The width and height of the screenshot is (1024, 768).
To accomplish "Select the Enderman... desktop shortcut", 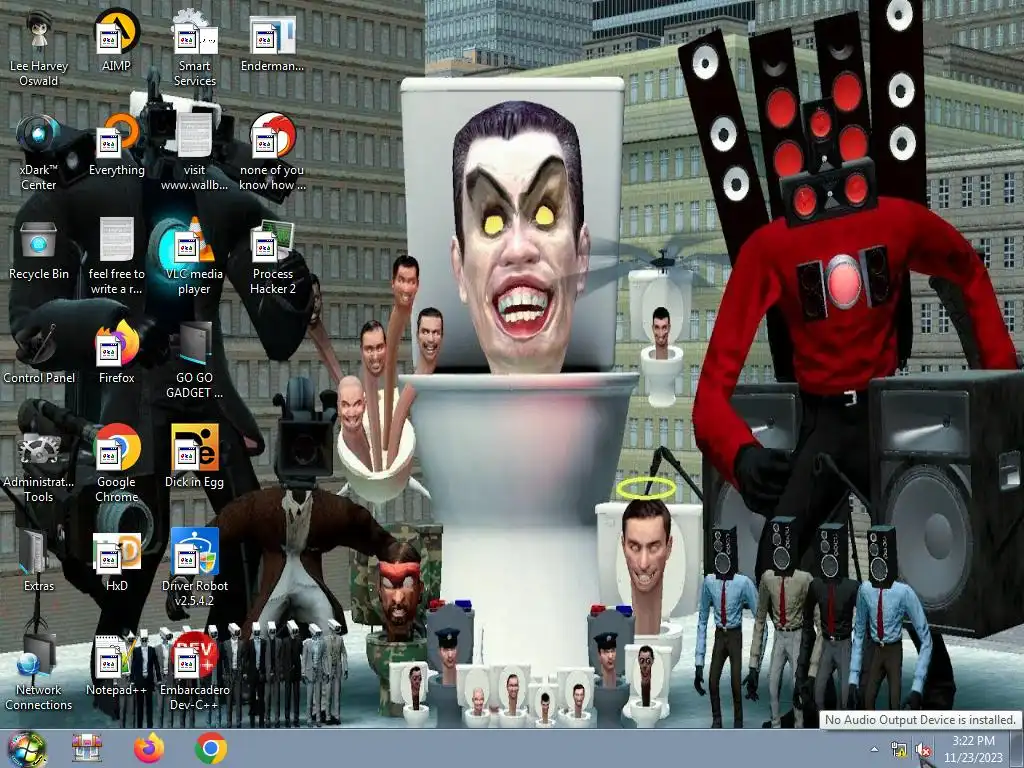I will pyautogui.click(x=272, y=42).
